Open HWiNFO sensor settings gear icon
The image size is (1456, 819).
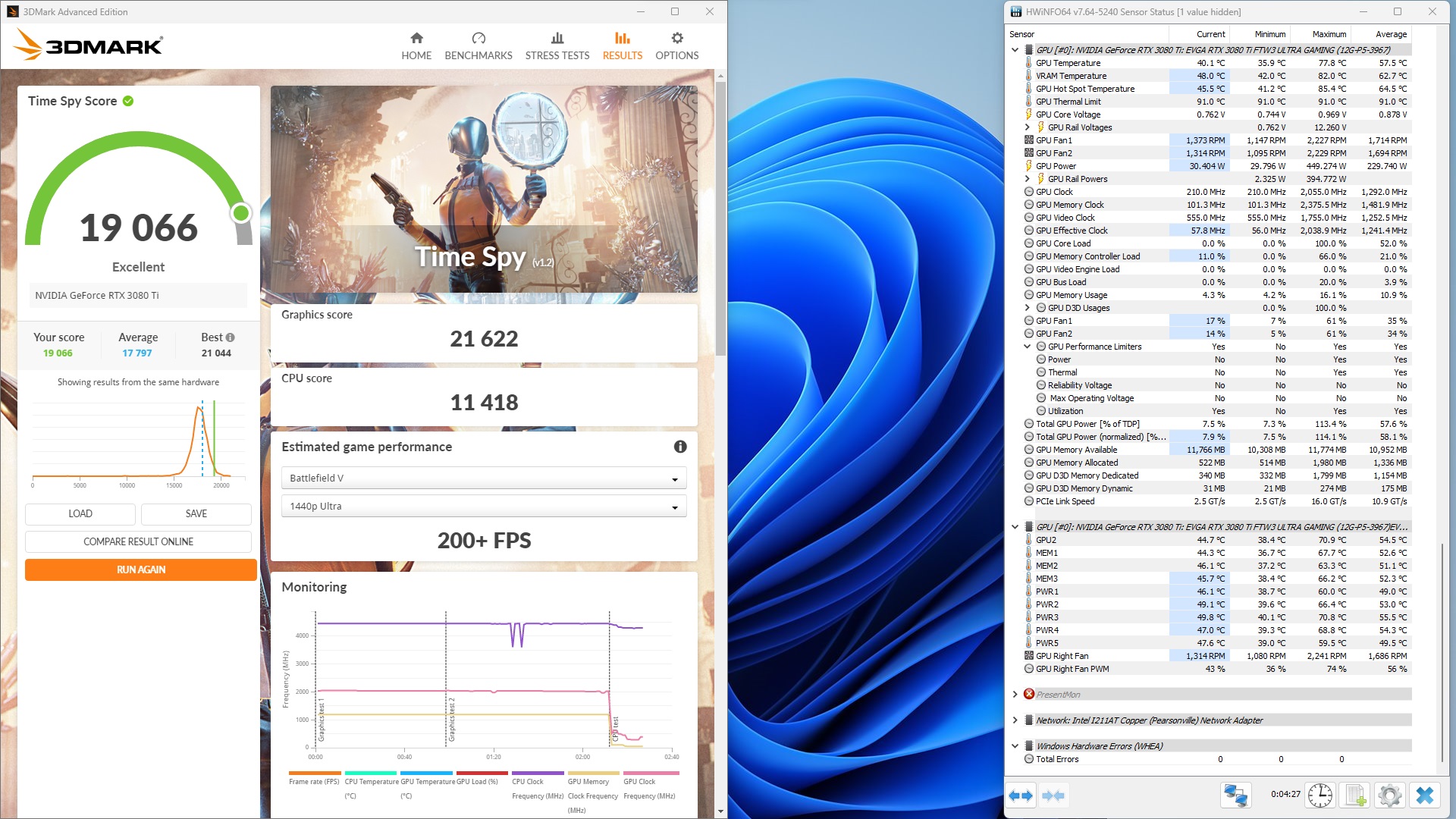1389,795
